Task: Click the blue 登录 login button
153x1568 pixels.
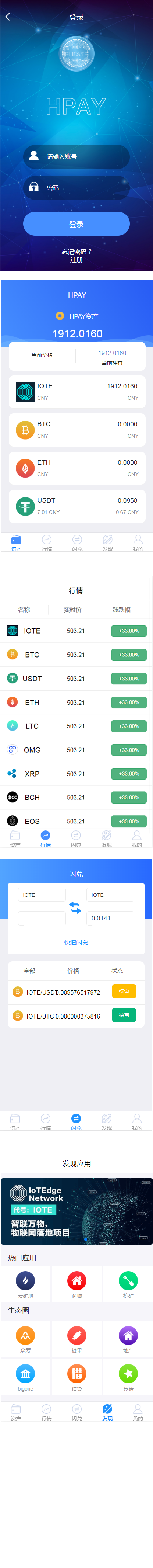Action: [76, 224]
